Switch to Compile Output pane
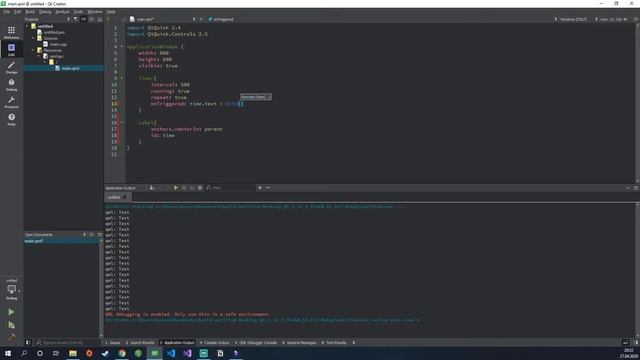The width and height of the screenshot is (640, 360). tap(215, 342)
